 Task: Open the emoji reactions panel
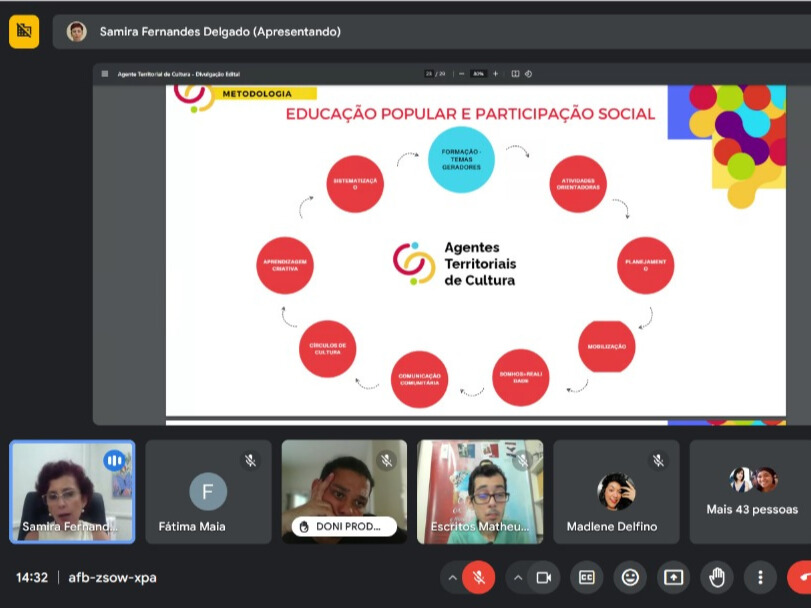point(630,577)
